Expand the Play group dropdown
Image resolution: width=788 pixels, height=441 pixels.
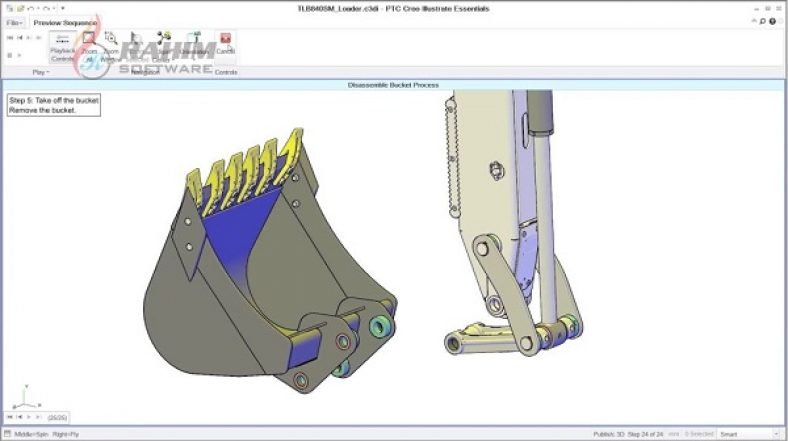tap(41, 72)
